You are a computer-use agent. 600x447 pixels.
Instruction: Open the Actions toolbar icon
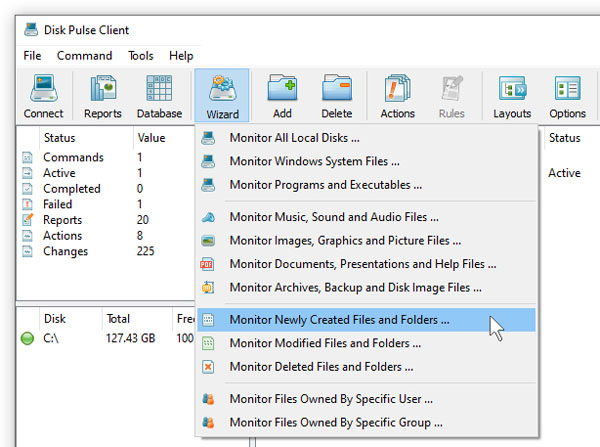(398, 88)
